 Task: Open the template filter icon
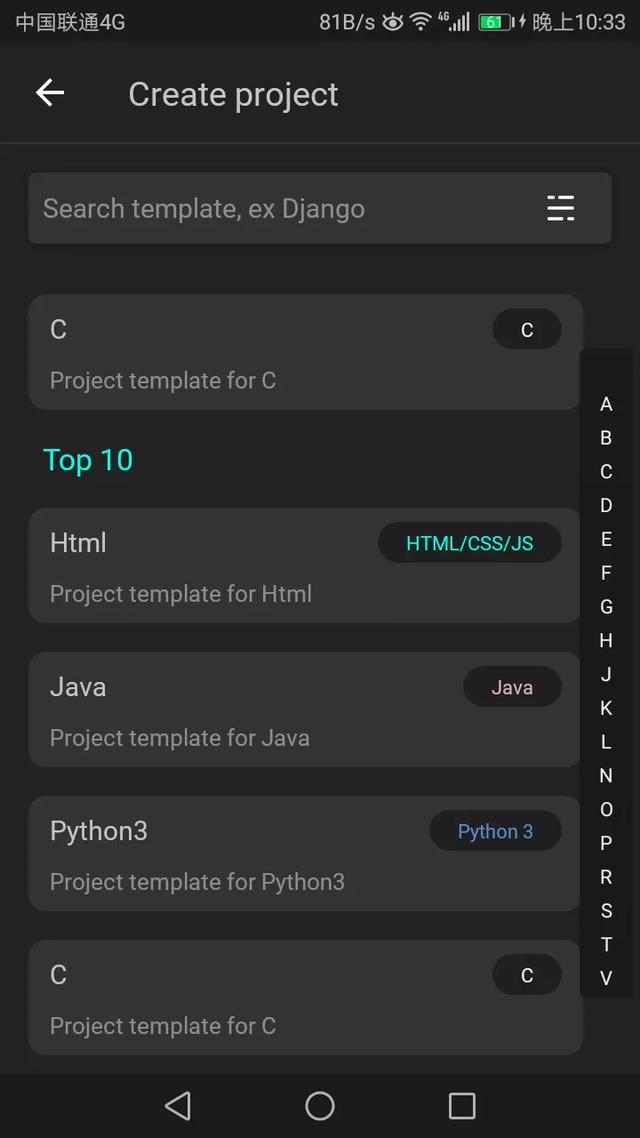[x=560, y=208]
